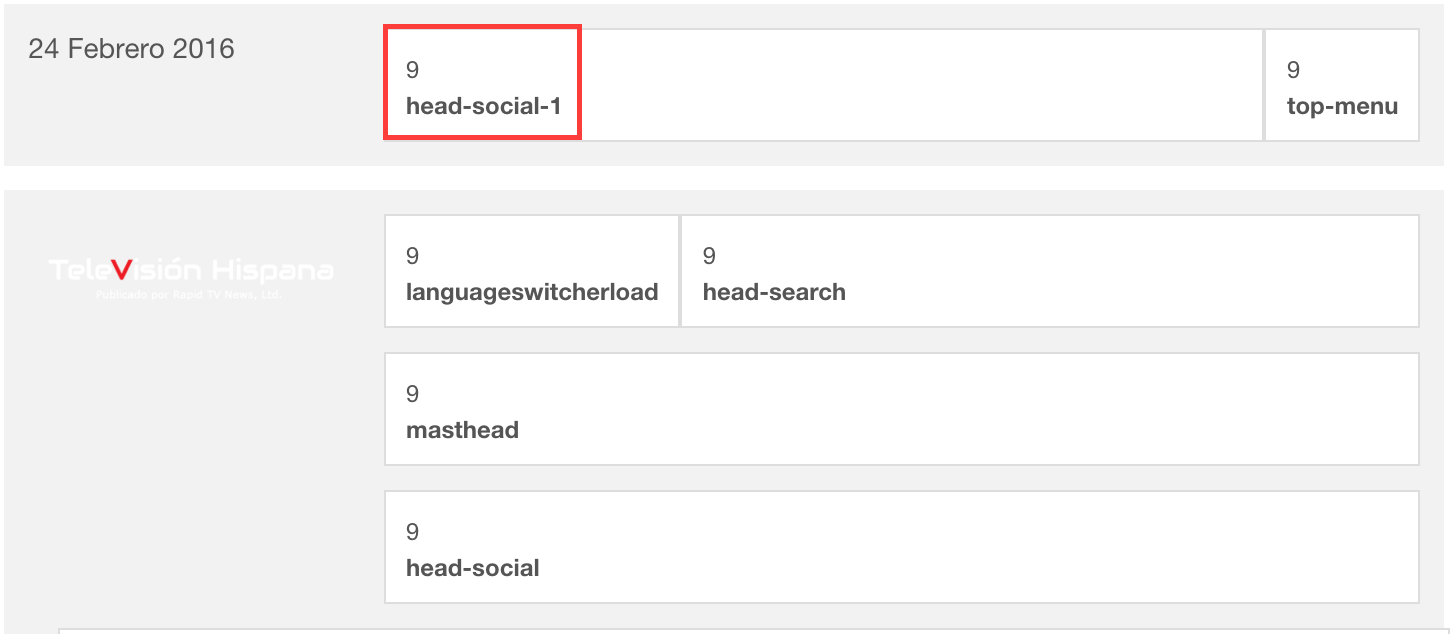Click the head-search position label

coord(774,292)
